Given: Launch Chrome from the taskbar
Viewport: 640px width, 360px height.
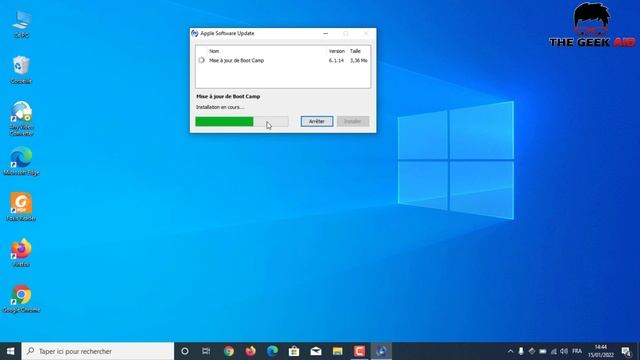Looking at the screenshot, I should pyautogui.click(x=229, y=351).
